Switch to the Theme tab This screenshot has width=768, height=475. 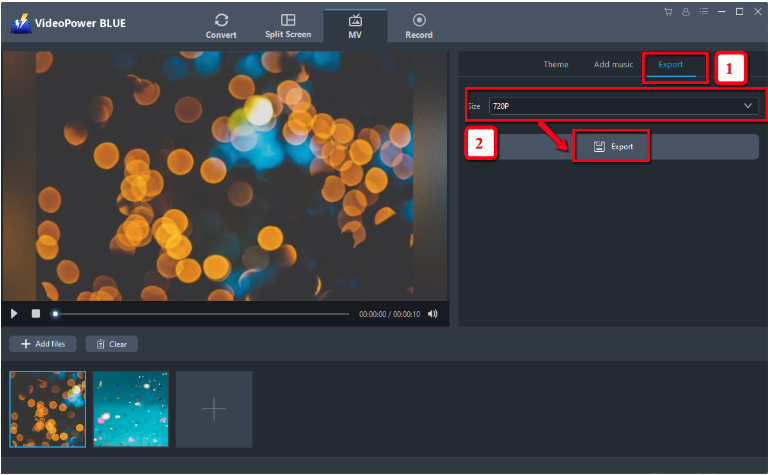click(555, 64)
